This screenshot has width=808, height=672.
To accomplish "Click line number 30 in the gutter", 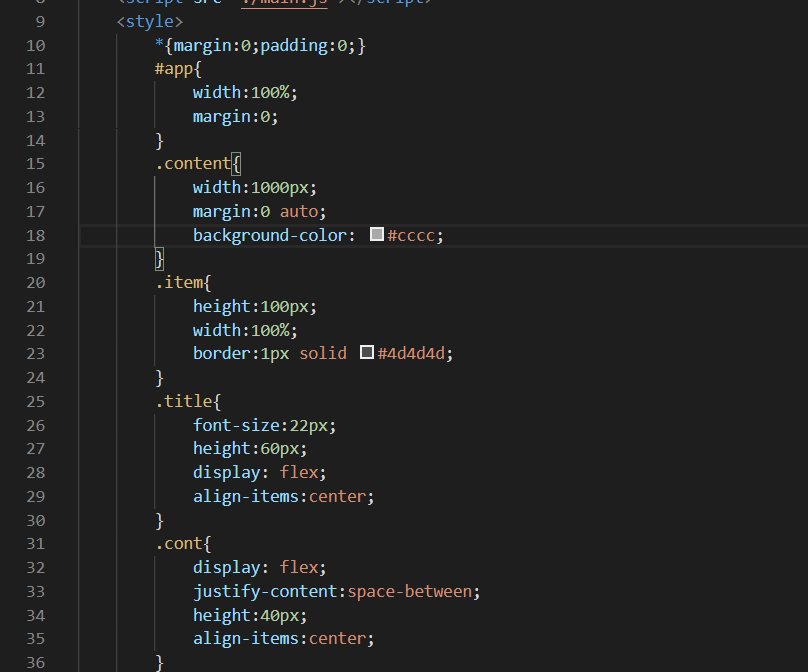I will click(x=35, y=520).
